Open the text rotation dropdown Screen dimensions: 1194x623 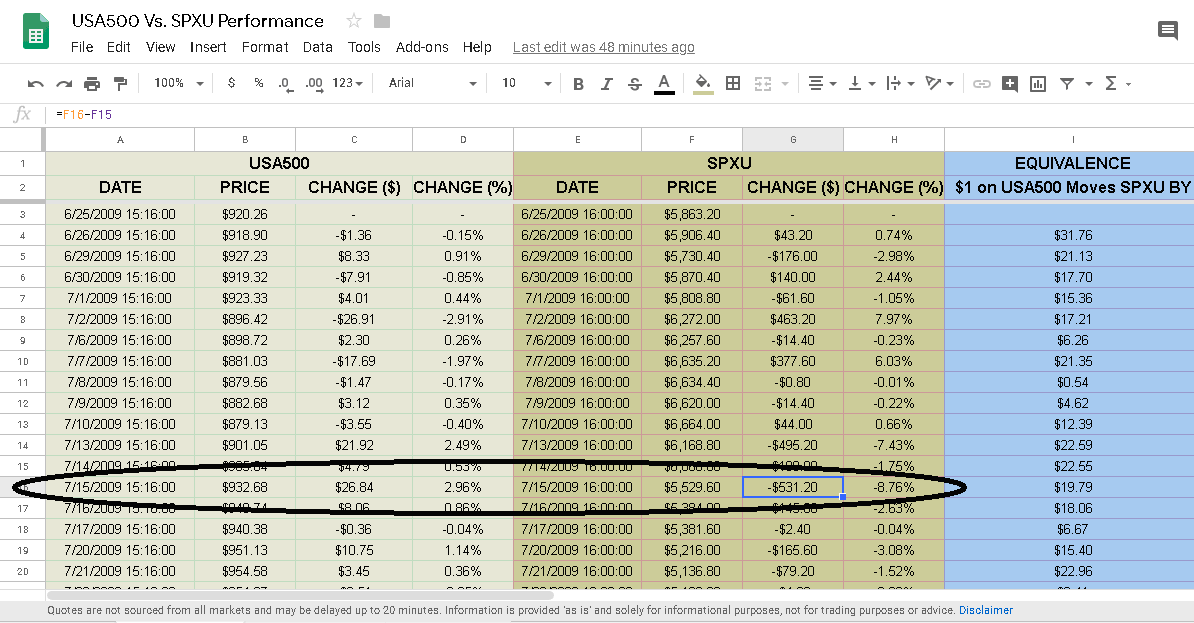[940, 84]
